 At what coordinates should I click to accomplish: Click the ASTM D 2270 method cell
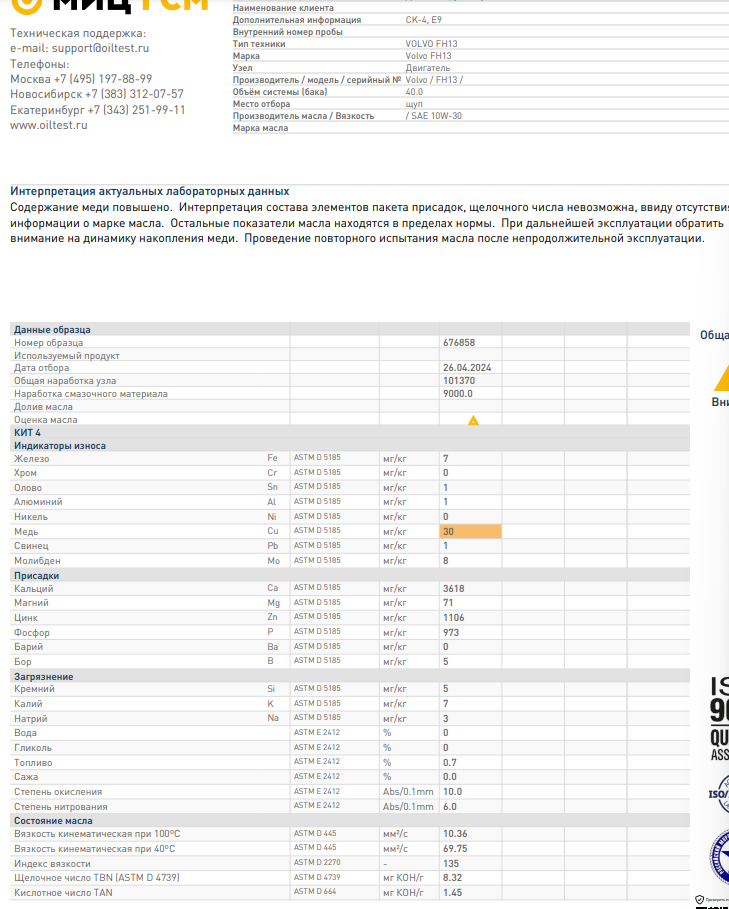point(317,863)
